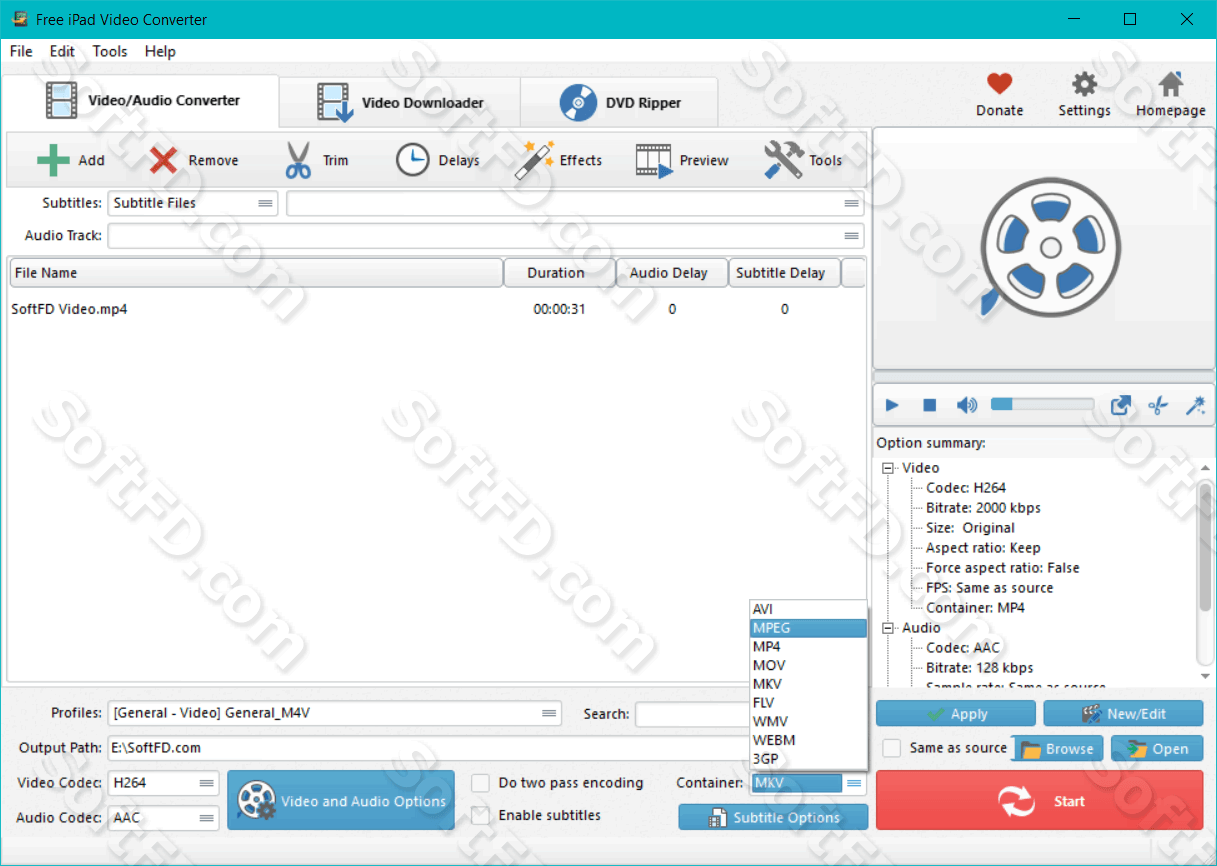Open the Edit menu
This screenshot has height=866, width=1217.
click(x=62, y=51)
